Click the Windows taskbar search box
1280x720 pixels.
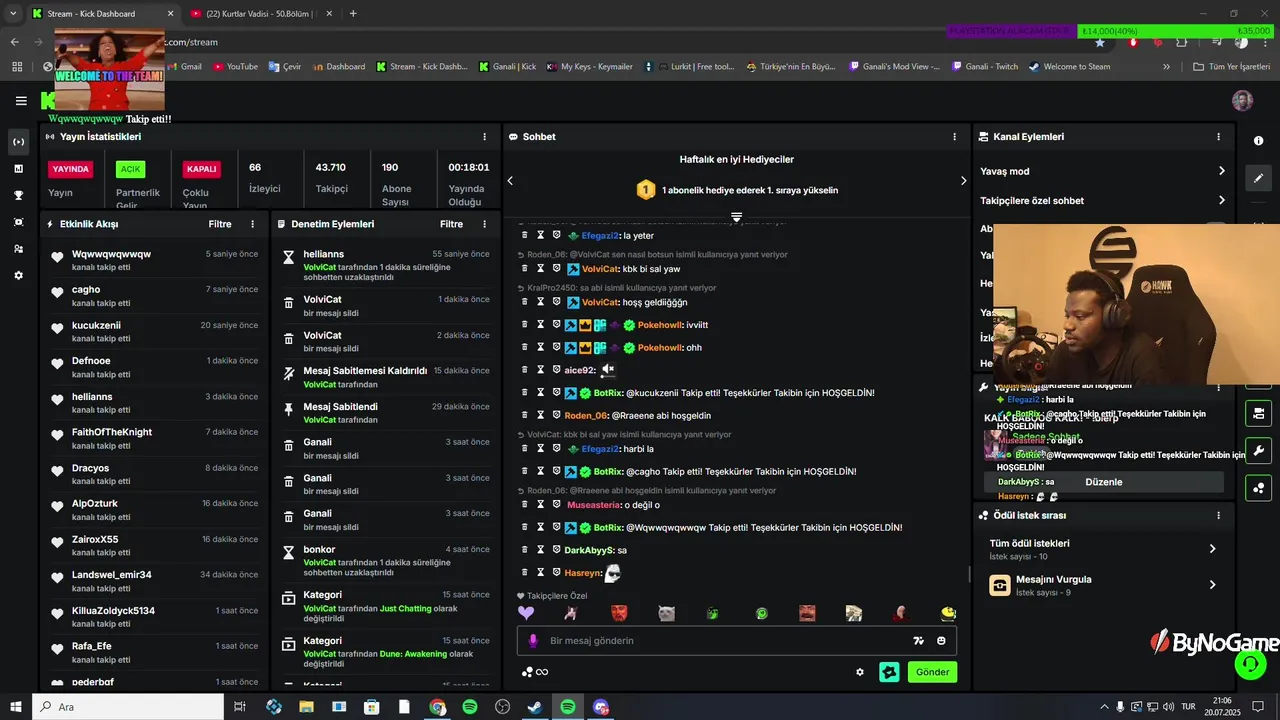[130, 707]
